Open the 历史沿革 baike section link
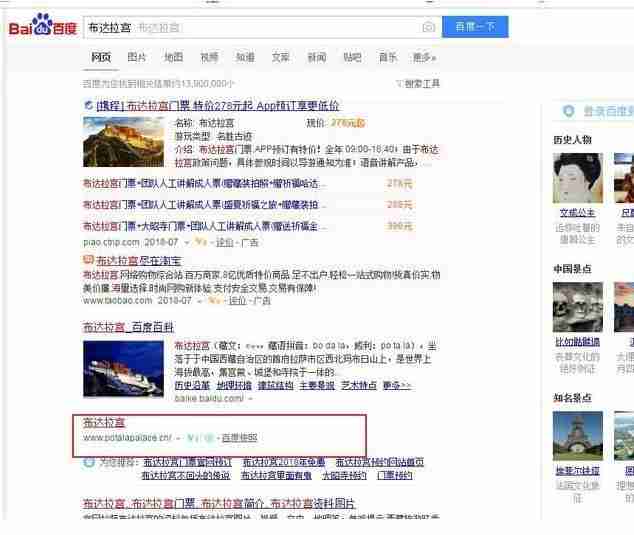The image size is (634, 535). [192, 385]
